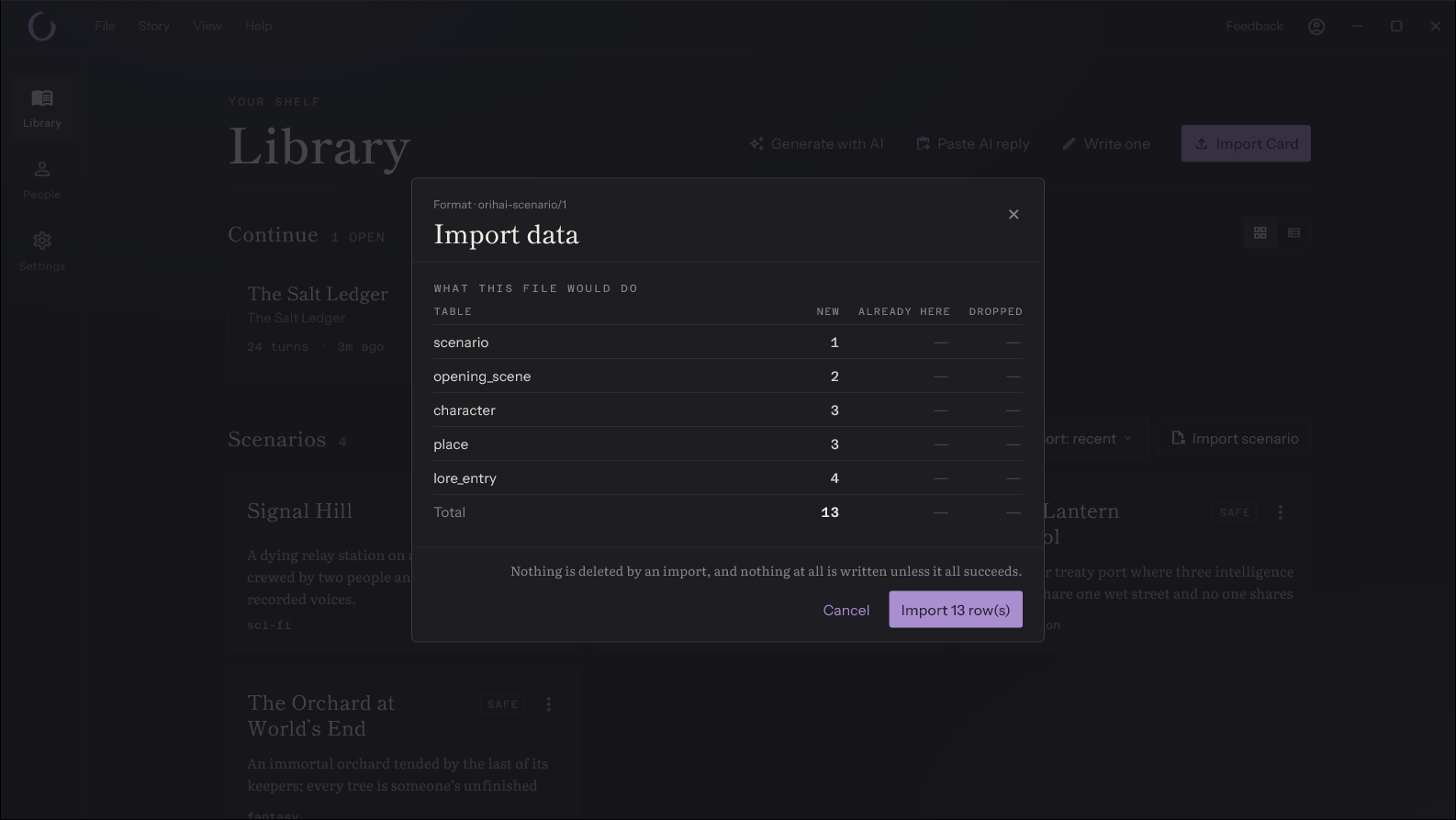This screenshot has height=820, width=1456.
Task: Open the Sort: recent dropdown
Action: (x=1088, y=439)
